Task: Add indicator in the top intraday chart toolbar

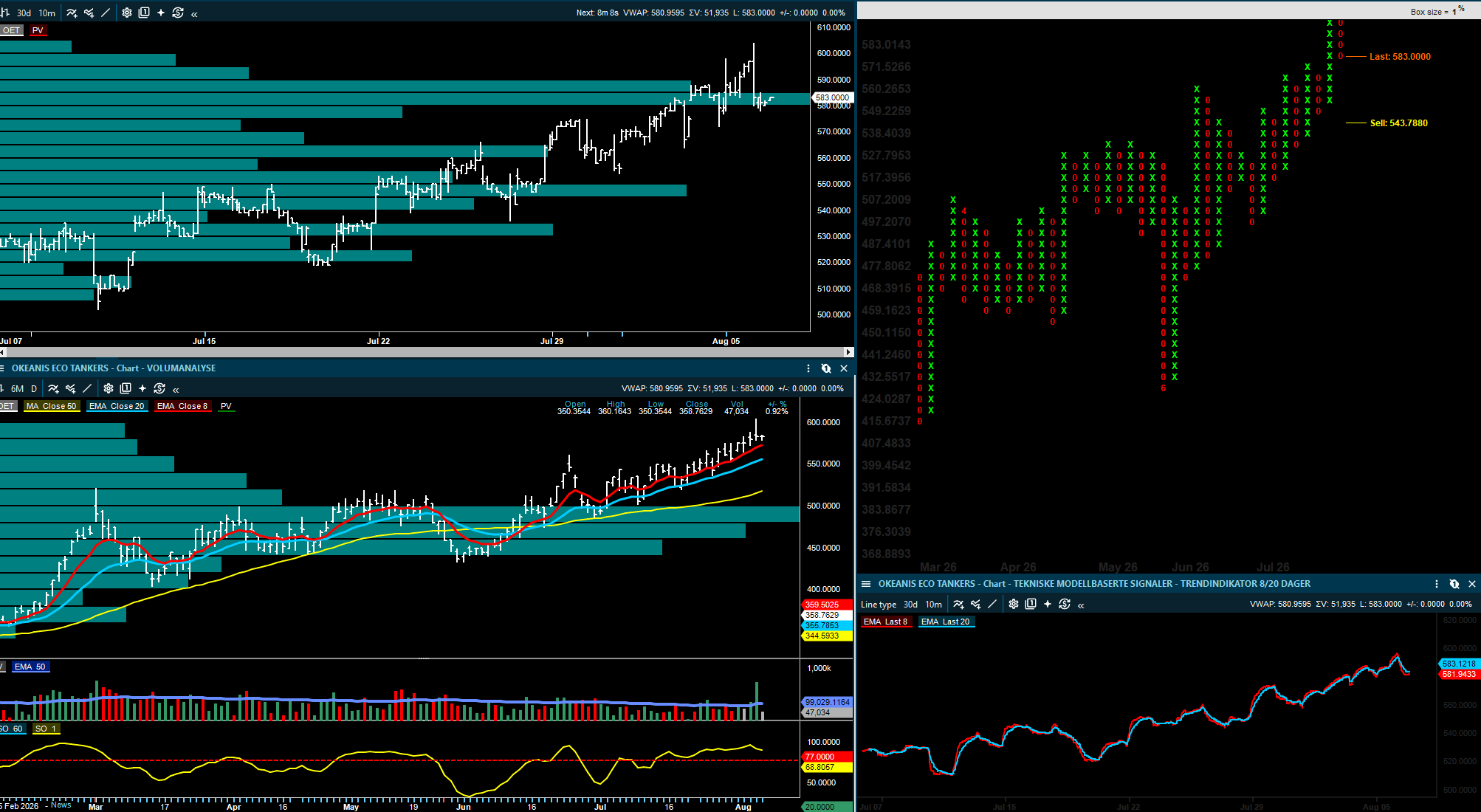Action: tap(72, 13)
